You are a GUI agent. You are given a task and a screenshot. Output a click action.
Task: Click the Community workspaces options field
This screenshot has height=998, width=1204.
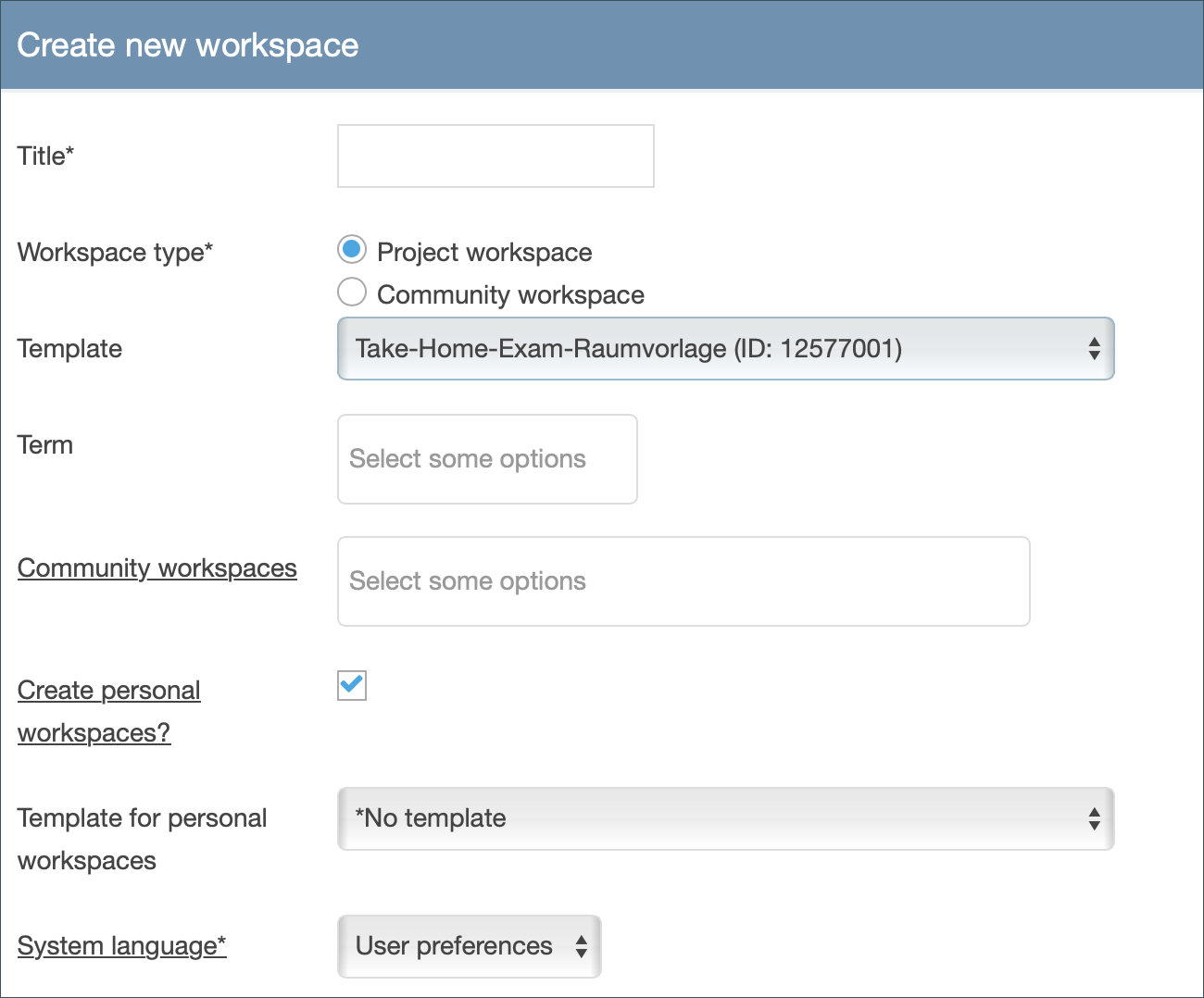coord(684,581)
